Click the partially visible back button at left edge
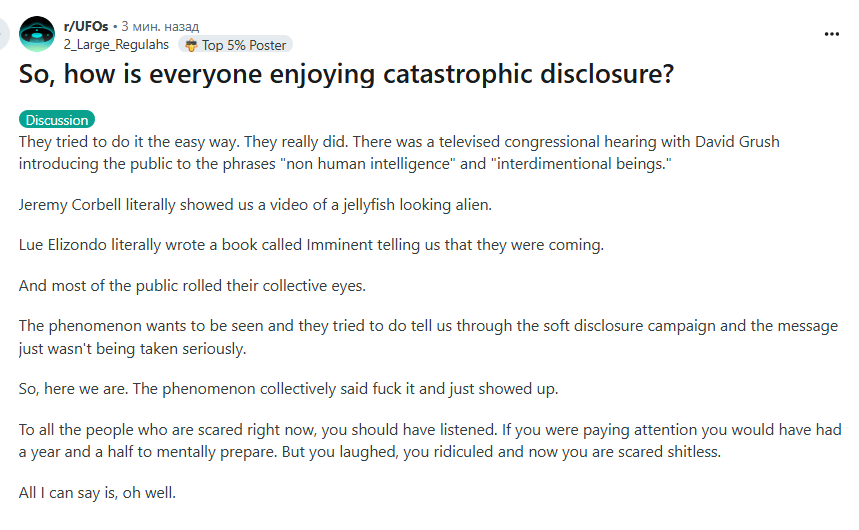This screenshot has height=530, width=859. [3, 34]
